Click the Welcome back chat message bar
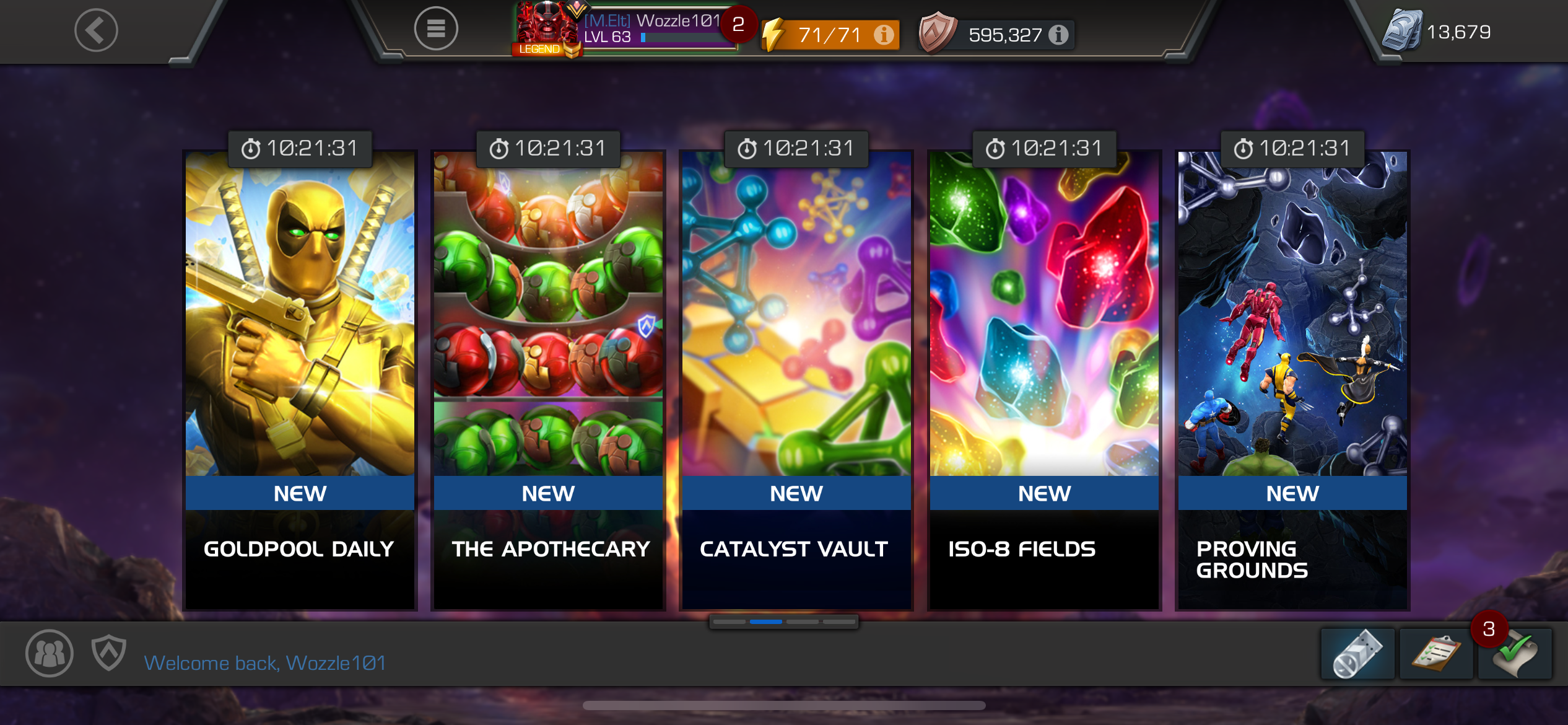Image resolution: width=1568 pixels, height=725 pixels. 265,663
